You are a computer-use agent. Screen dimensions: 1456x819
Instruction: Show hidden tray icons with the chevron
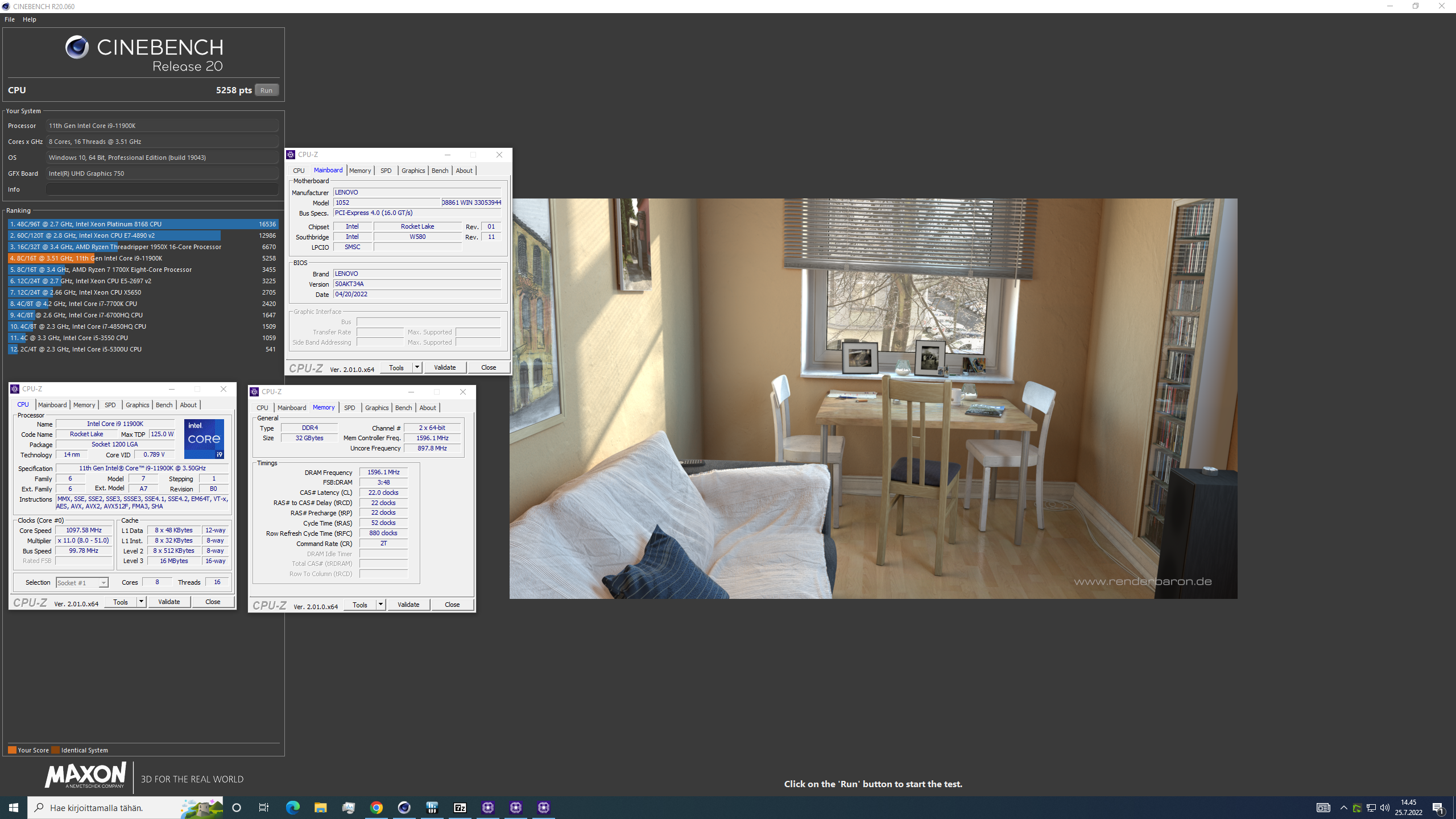[1343, 808]
